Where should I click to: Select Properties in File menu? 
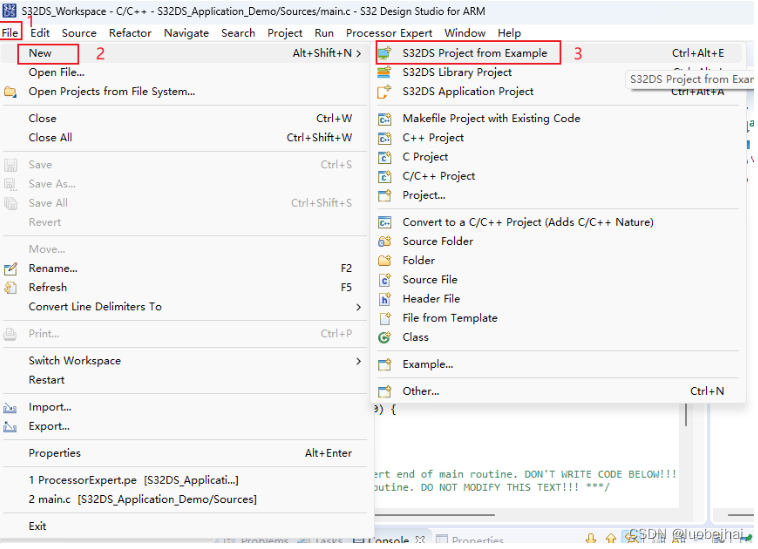[184, 454]
